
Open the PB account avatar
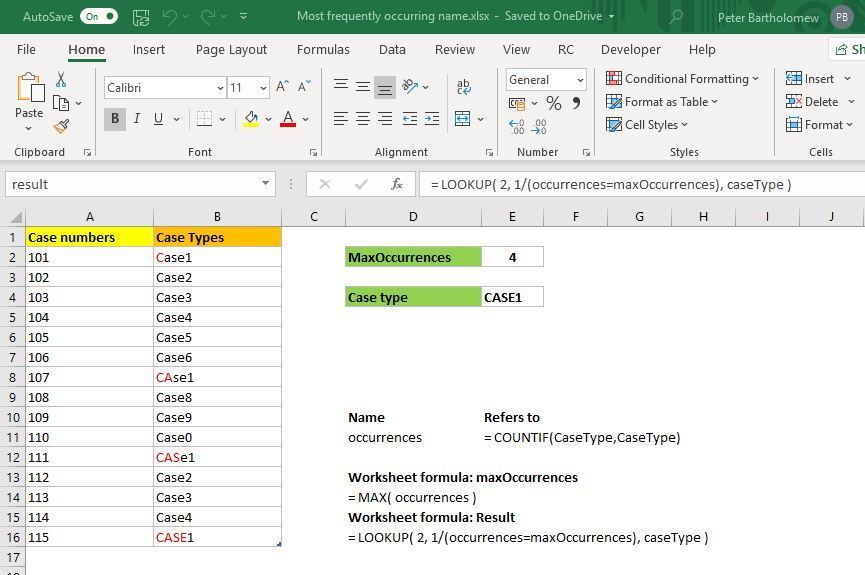(842, 17)
